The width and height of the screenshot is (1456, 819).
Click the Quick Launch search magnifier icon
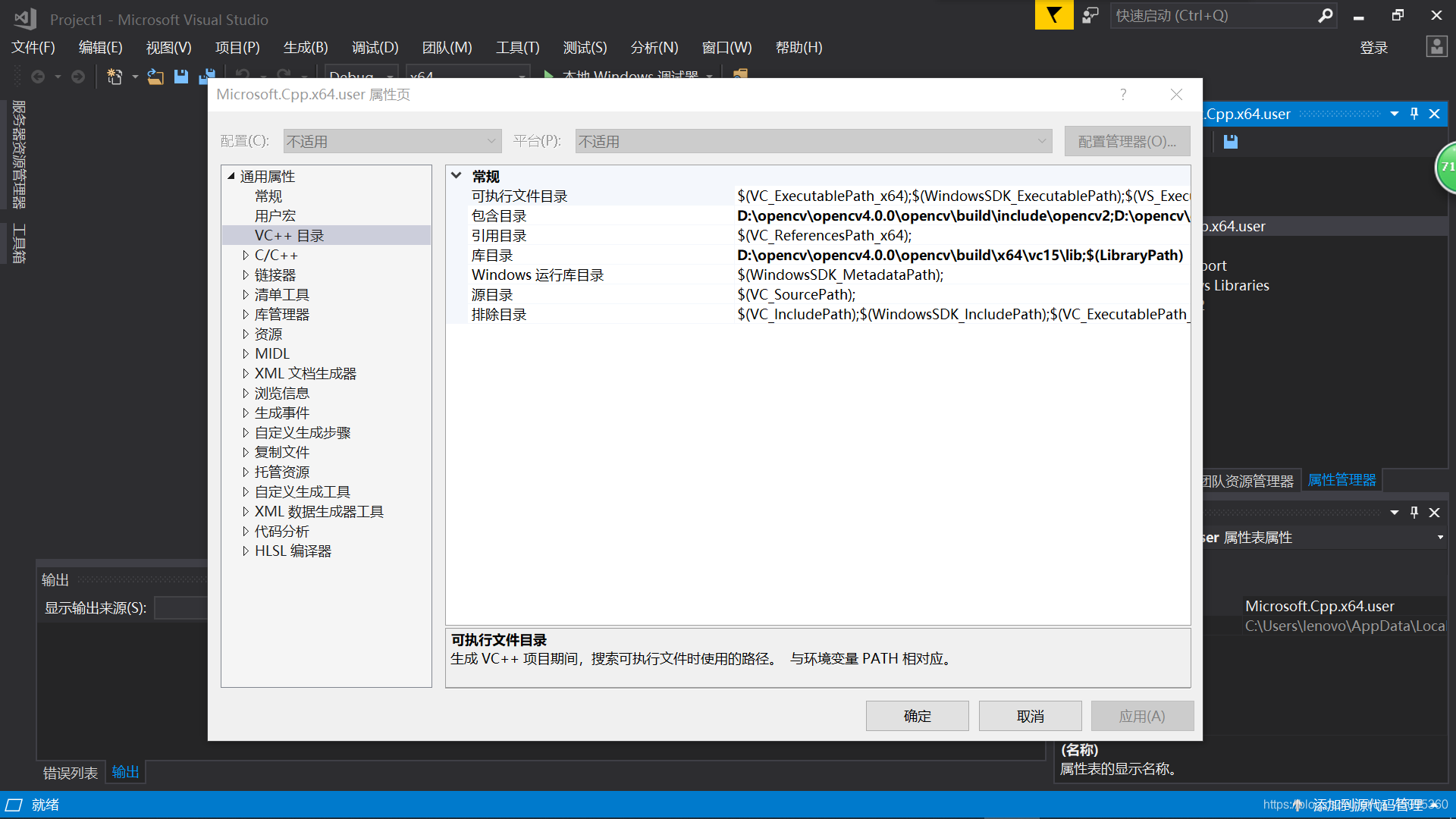pyautogui.click(x=1325, y=15)
